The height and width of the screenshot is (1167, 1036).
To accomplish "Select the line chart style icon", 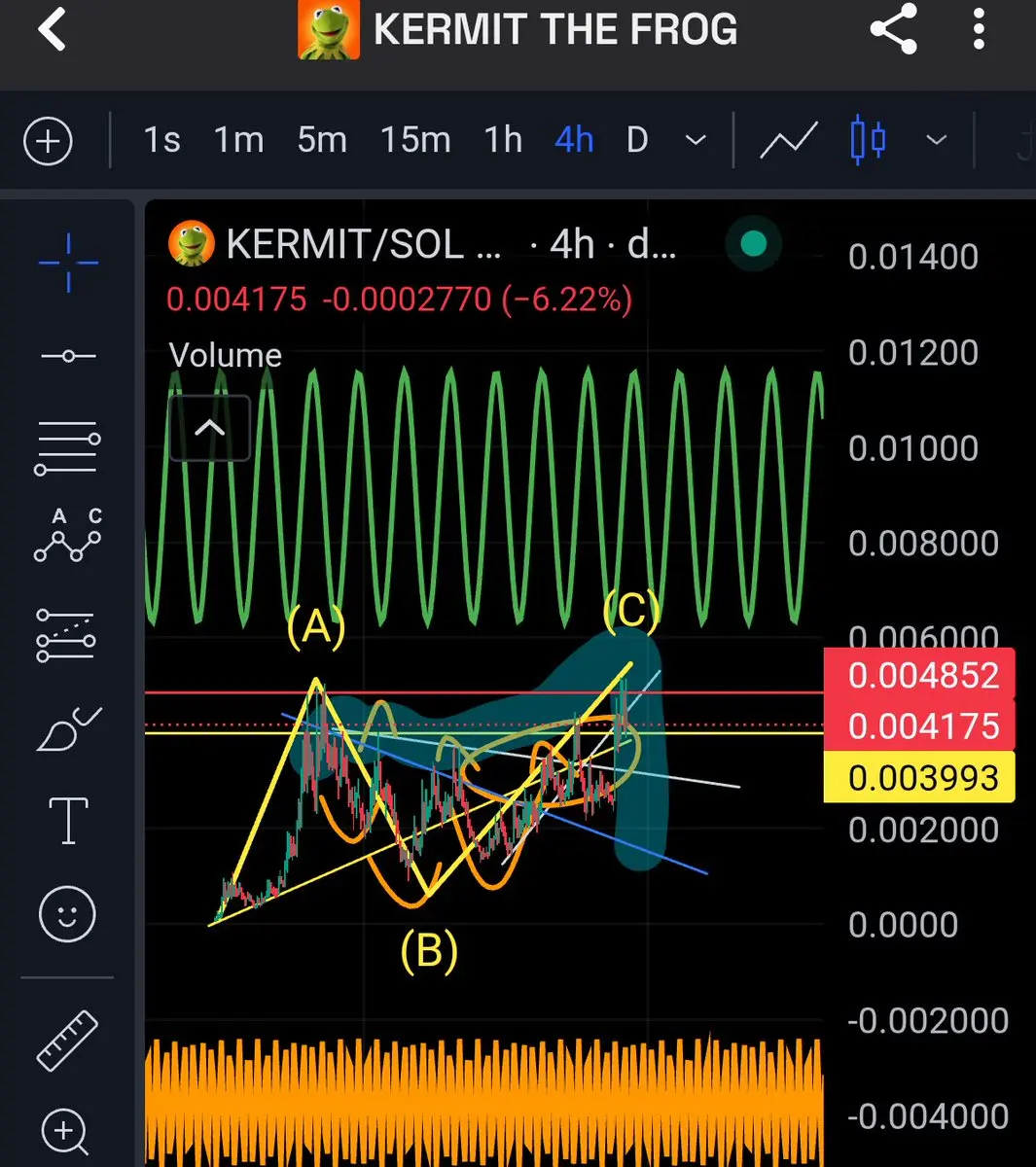I will (x=789, y=141).
